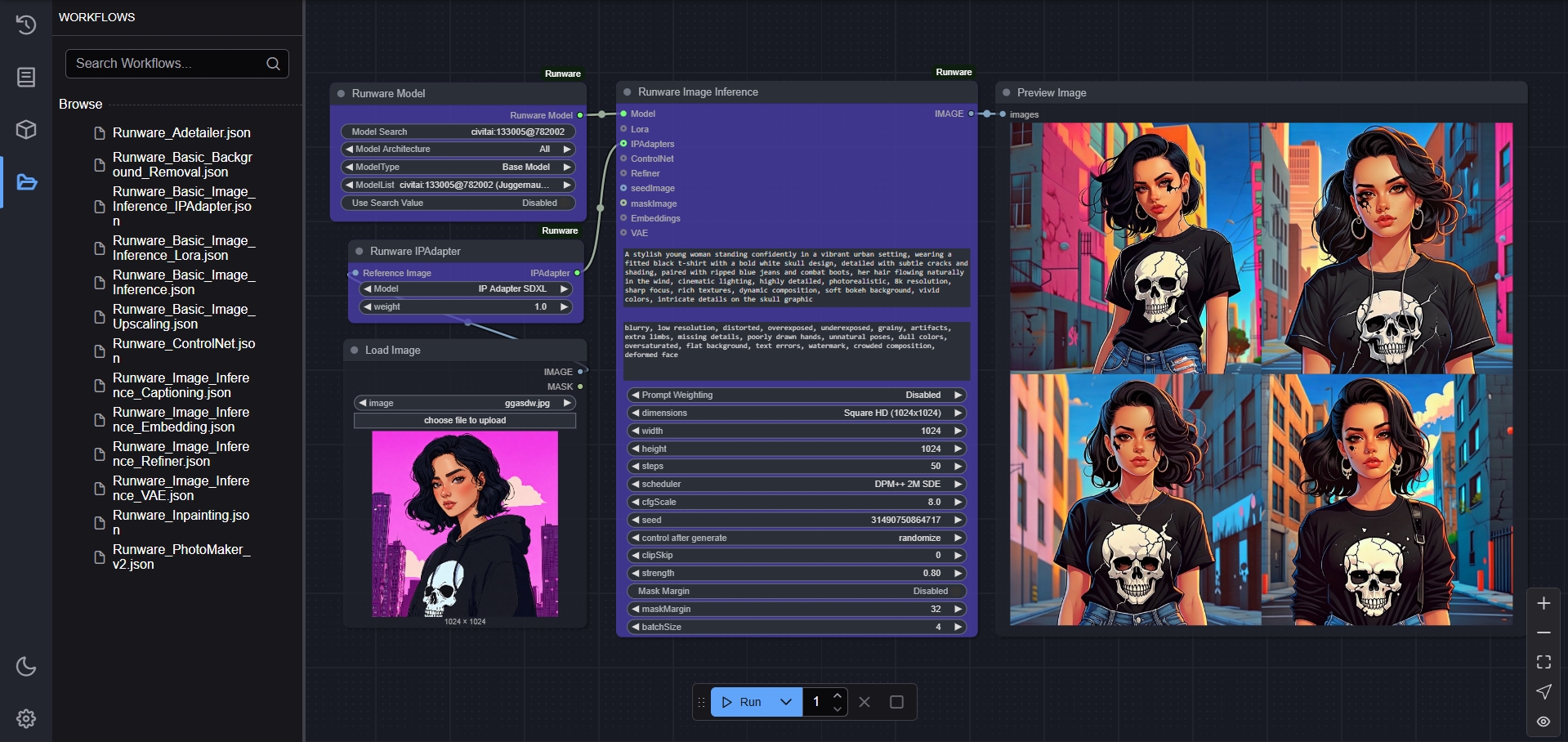This screenshot has width=1568, height=742.
Task: Open settings gear icon
Action: [x=26, y=718]
